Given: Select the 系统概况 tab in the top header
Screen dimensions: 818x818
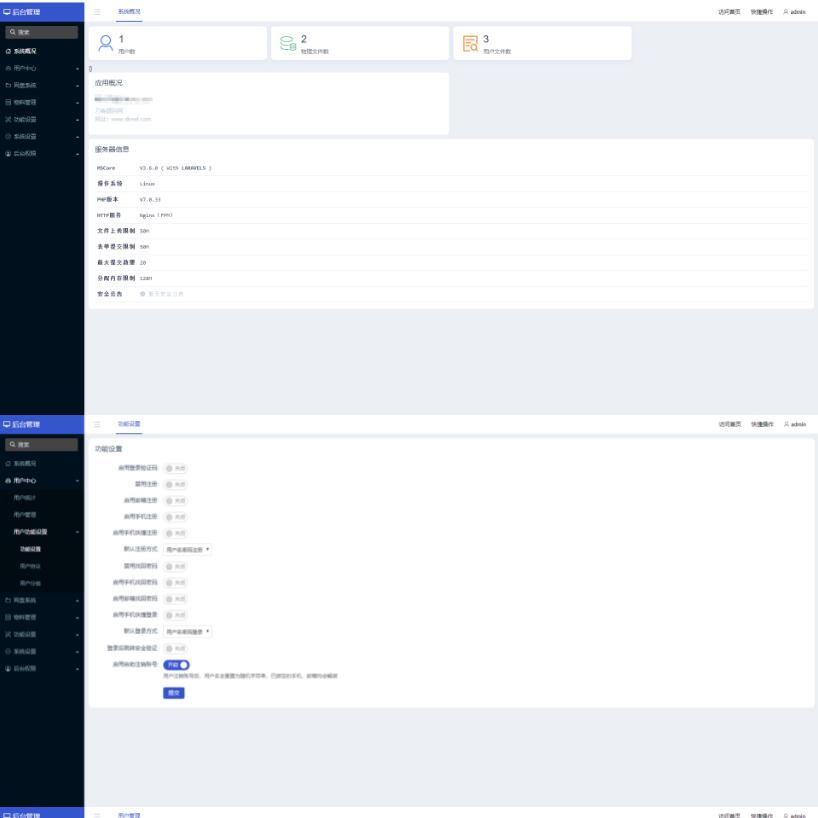Looking at the screenshot, I should (x=129, y=11).
